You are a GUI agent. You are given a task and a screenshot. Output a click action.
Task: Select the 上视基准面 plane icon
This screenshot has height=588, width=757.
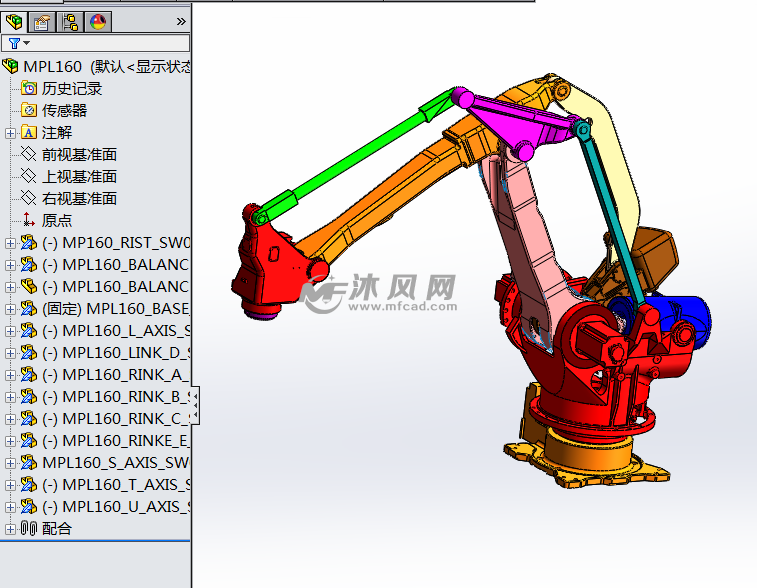coord(29,177)
